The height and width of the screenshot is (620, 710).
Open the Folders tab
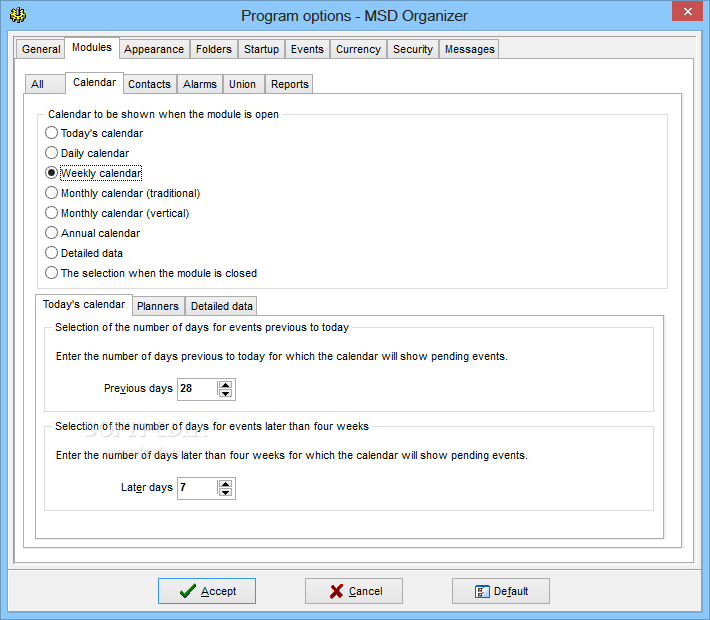(x=214, y=49)
